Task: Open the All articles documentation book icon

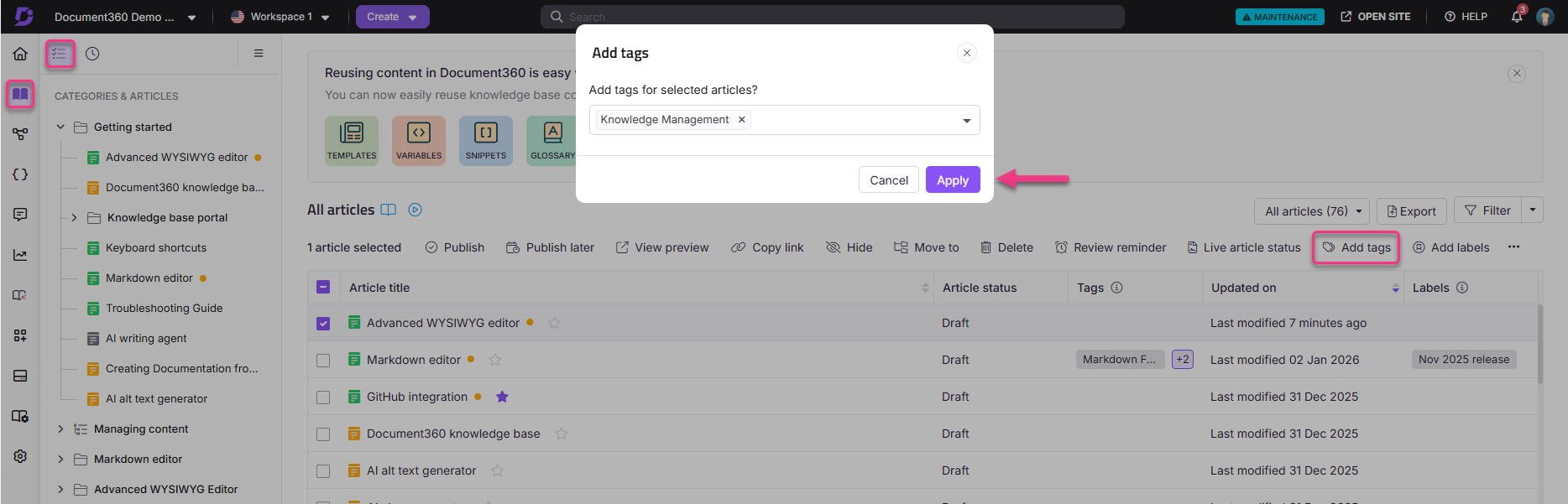Action: 389,210
